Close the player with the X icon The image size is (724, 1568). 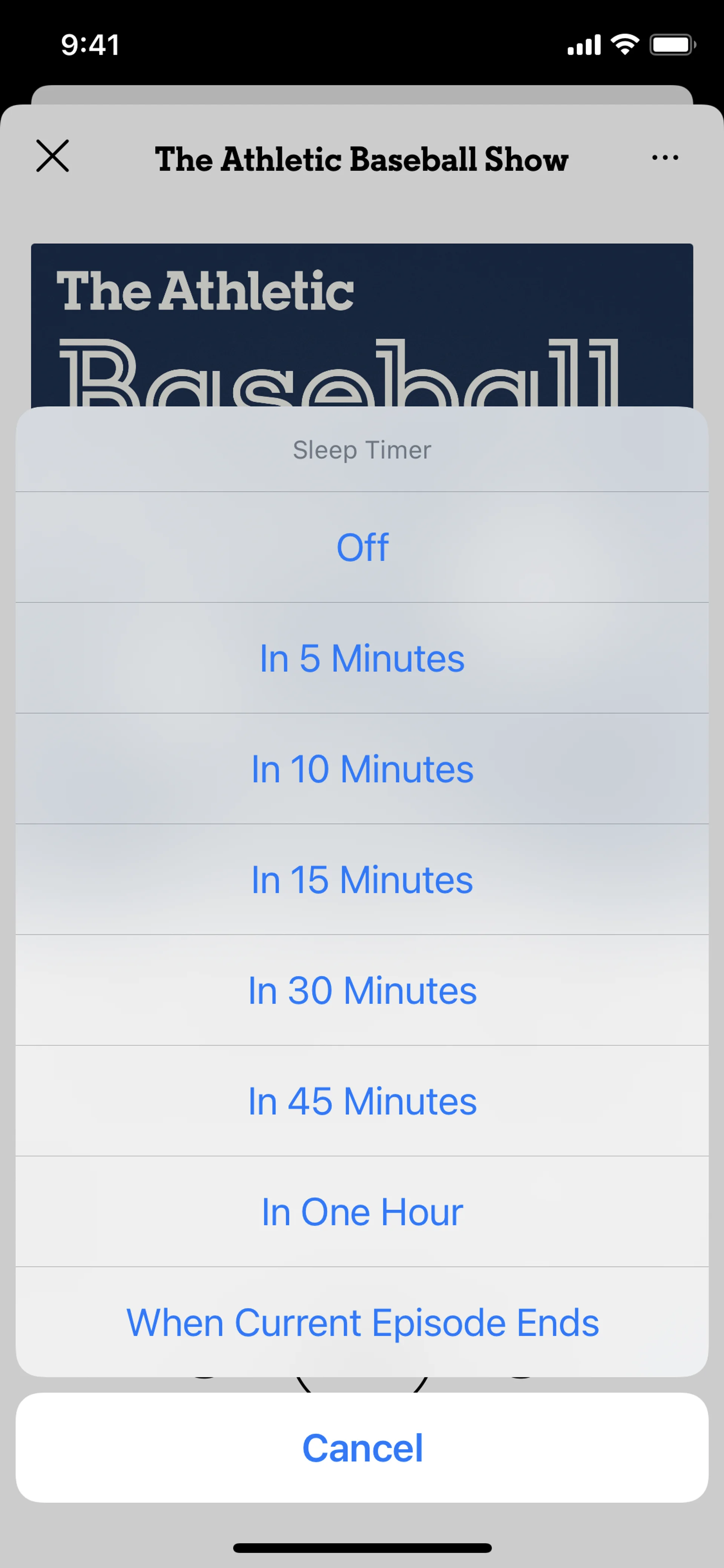click(x=52, y=157)
